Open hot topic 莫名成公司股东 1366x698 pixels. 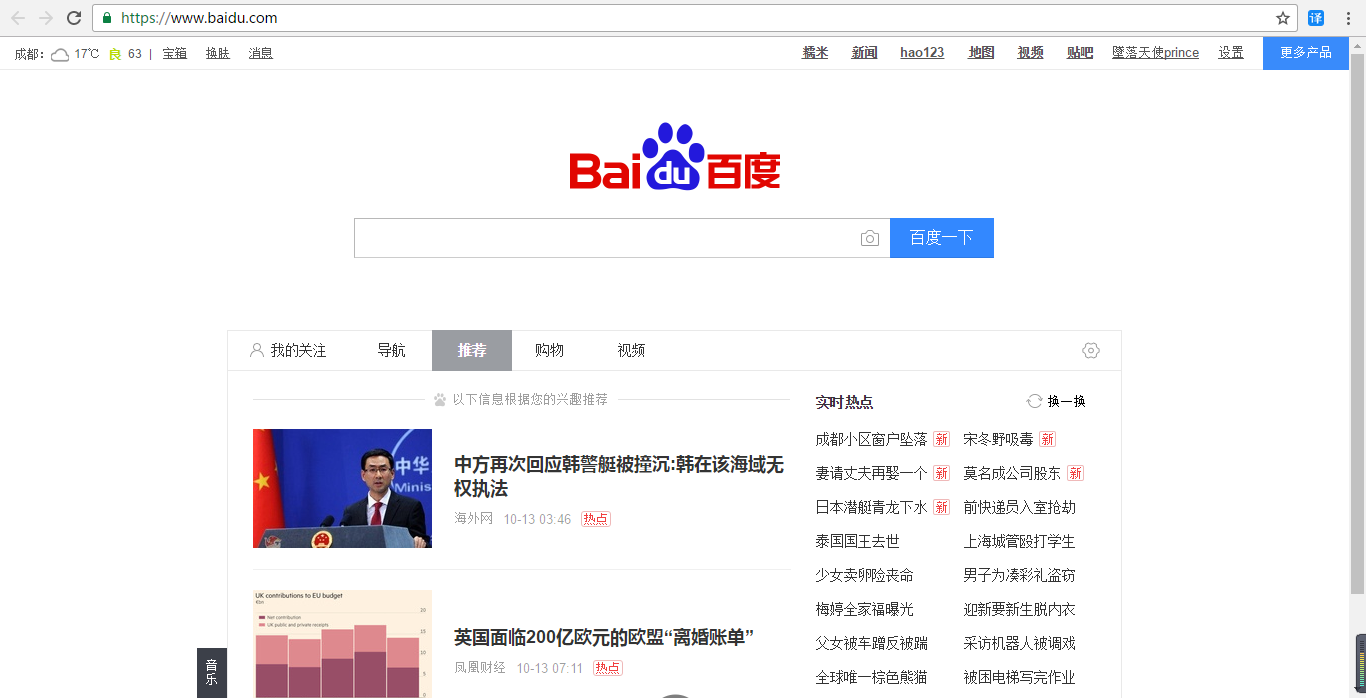click(x=1012, y=473)
